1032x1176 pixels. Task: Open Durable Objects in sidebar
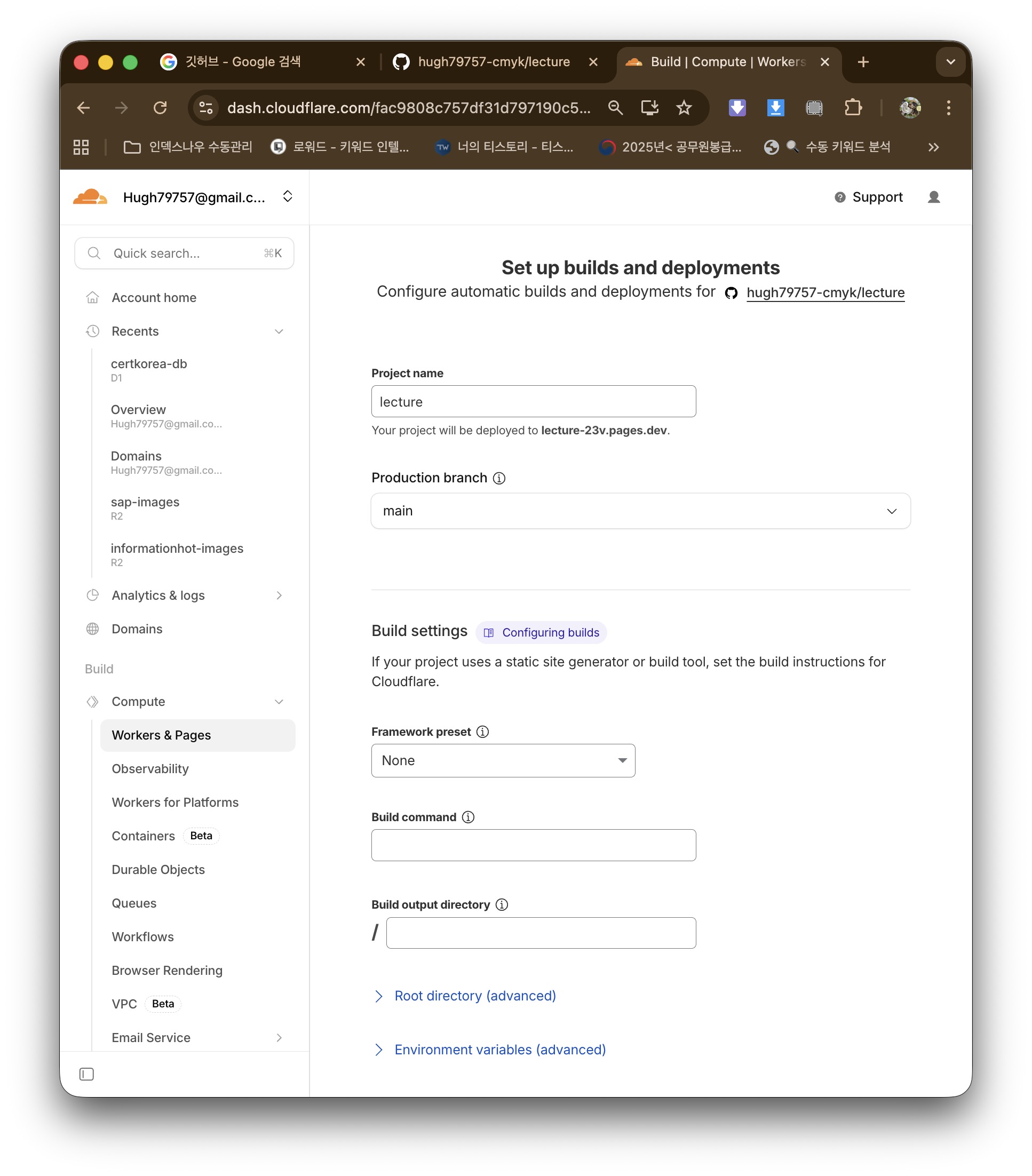(x=157, y=870)
